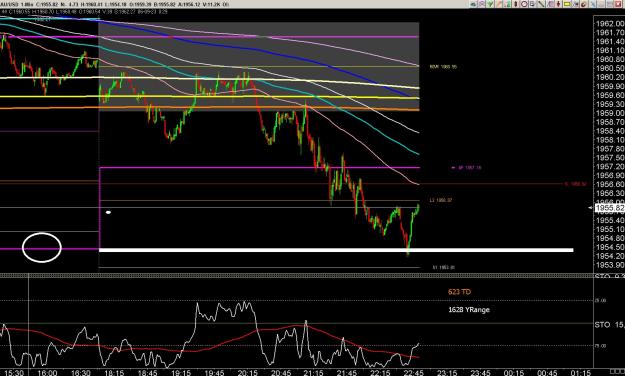Click the 16:30 time axis label

[x=80, y=372]
